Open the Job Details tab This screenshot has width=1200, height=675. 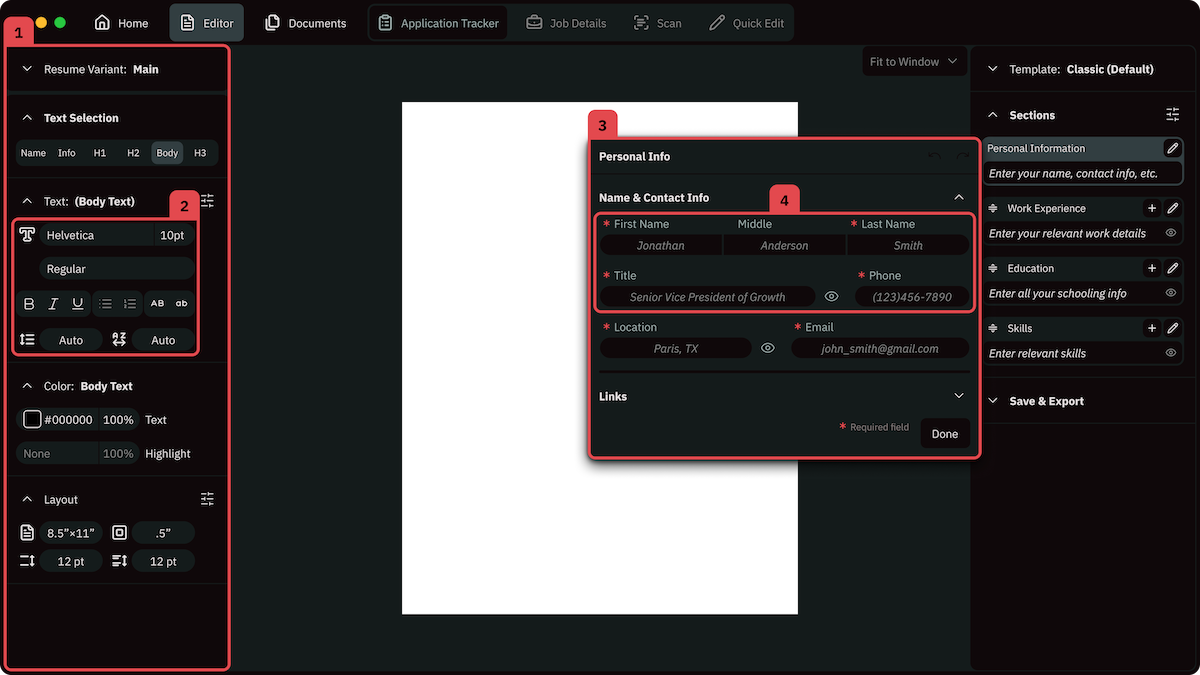pos(567,23)
